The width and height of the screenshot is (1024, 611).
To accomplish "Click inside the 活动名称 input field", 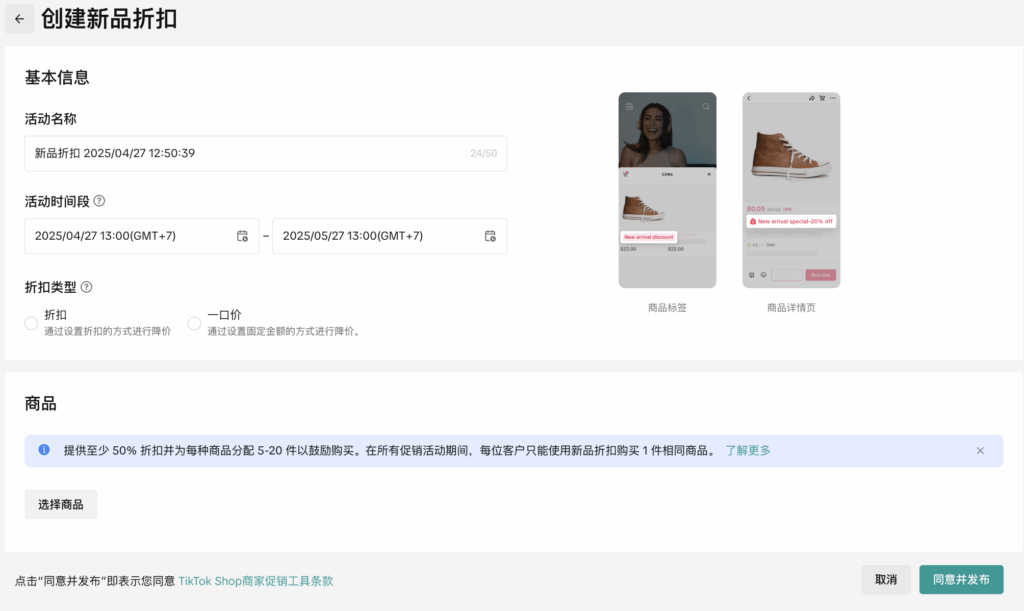I will point(265,153).
